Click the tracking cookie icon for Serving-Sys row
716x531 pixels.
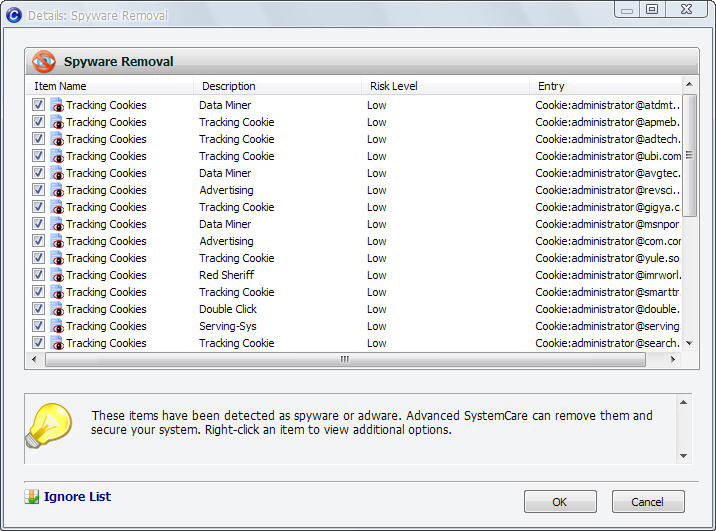[x=57, y=326]
